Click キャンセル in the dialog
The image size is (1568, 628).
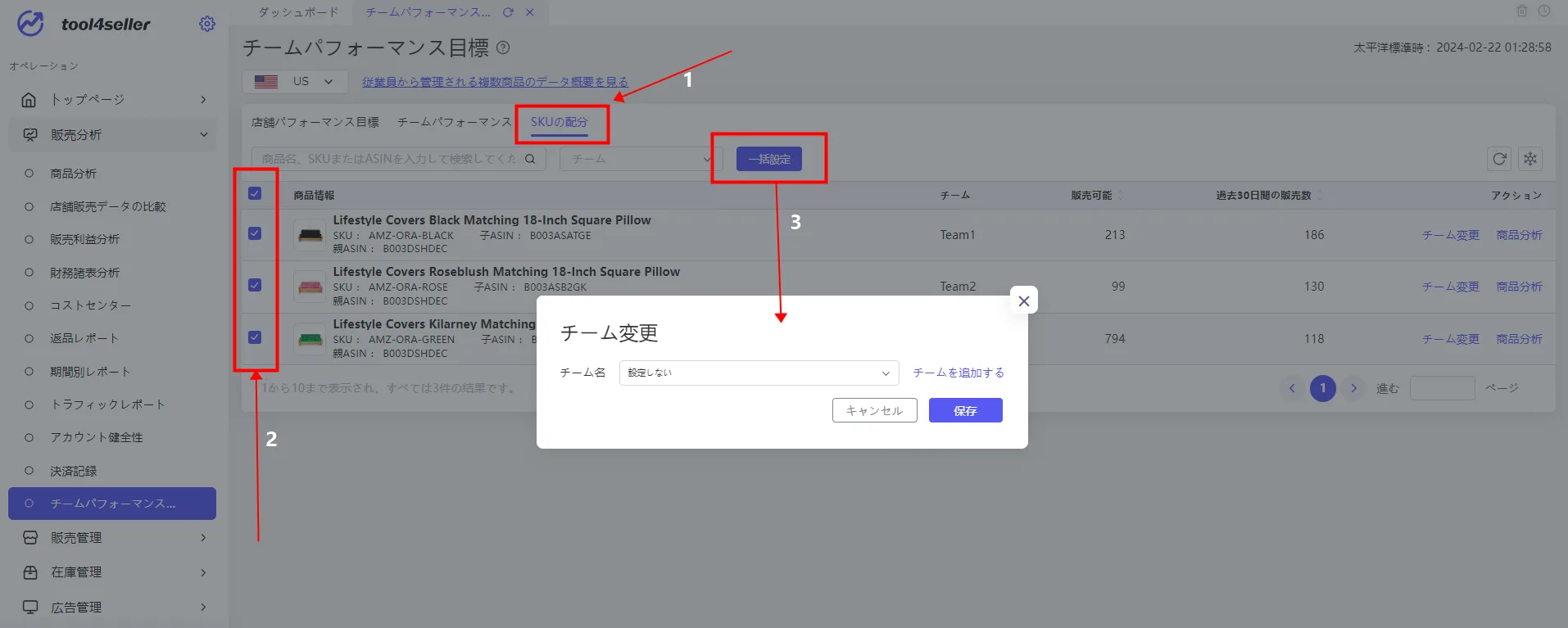tap(875, 410)
